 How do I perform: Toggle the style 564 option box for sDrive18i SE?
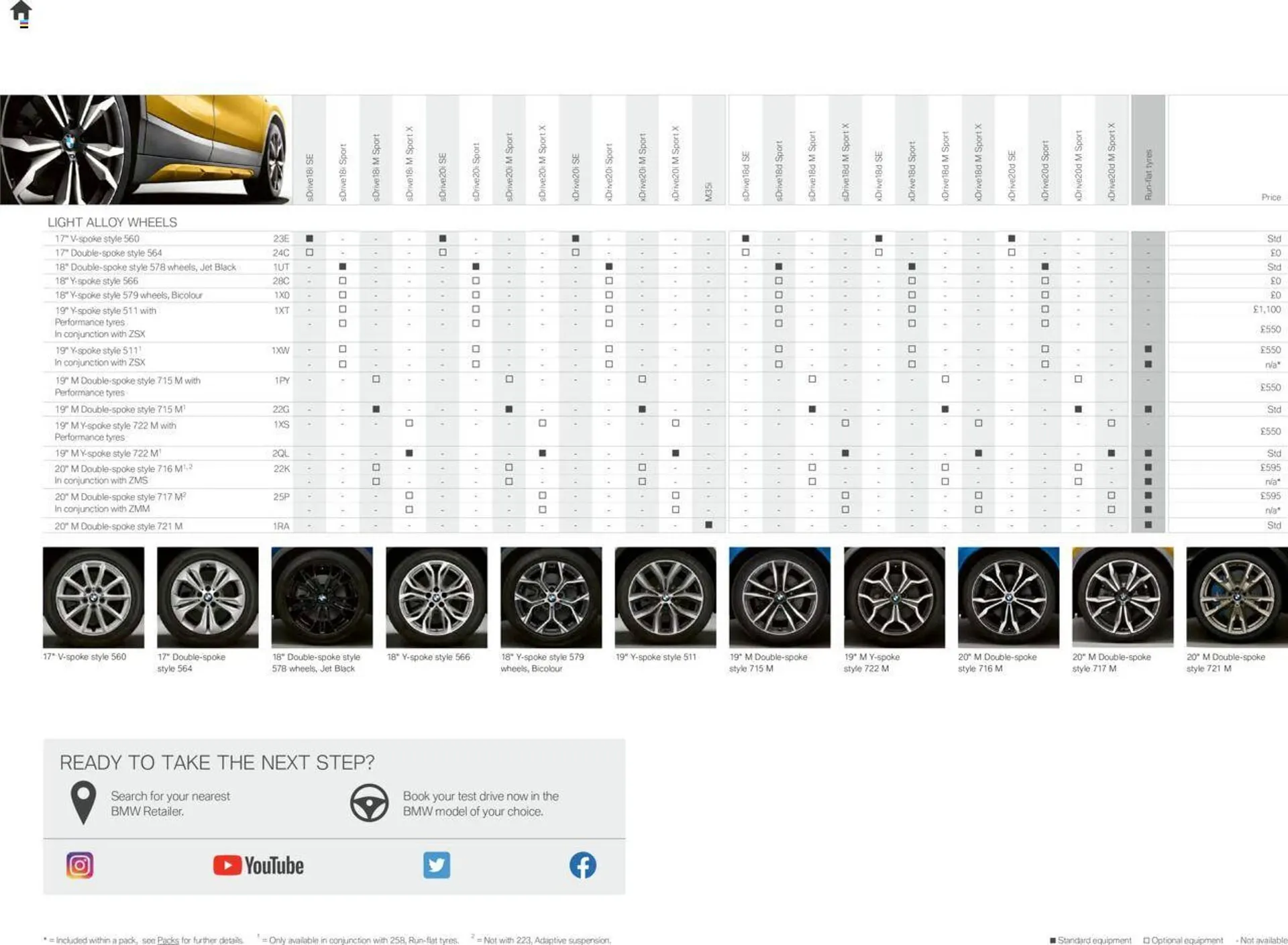tap(309, 252)
